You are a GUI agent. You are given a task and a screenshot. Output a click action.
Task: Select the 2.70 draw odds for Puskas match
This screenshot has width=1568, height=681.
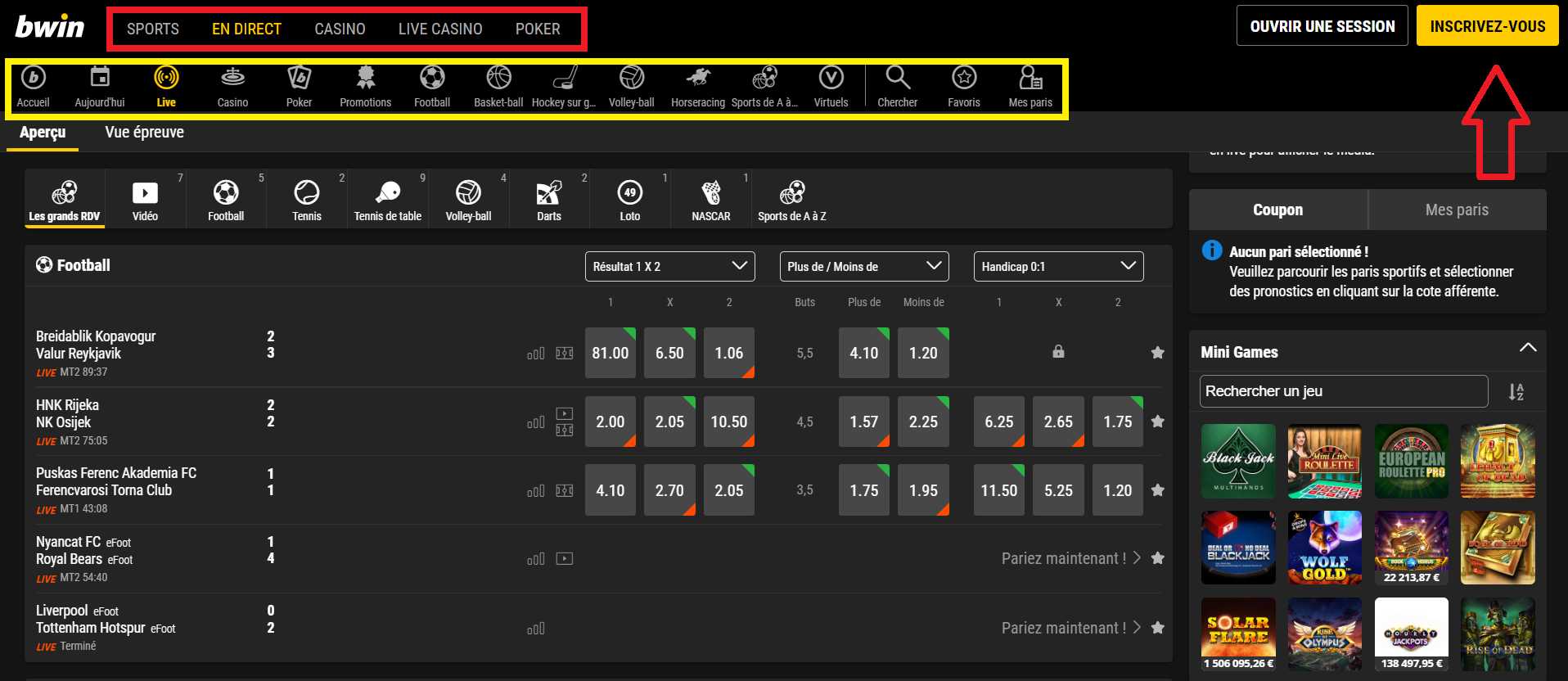pos(669,490)
